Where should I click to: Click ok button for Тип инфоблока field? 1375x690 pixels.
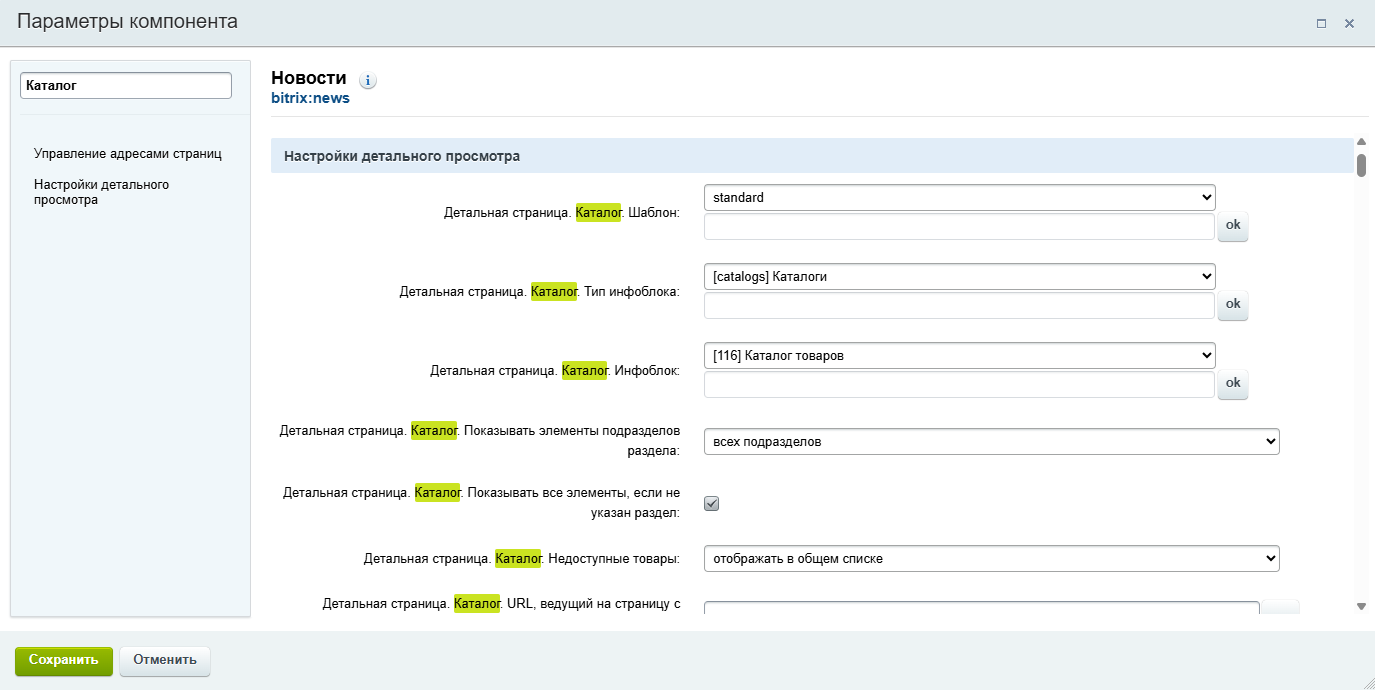tap(1233, 305)
